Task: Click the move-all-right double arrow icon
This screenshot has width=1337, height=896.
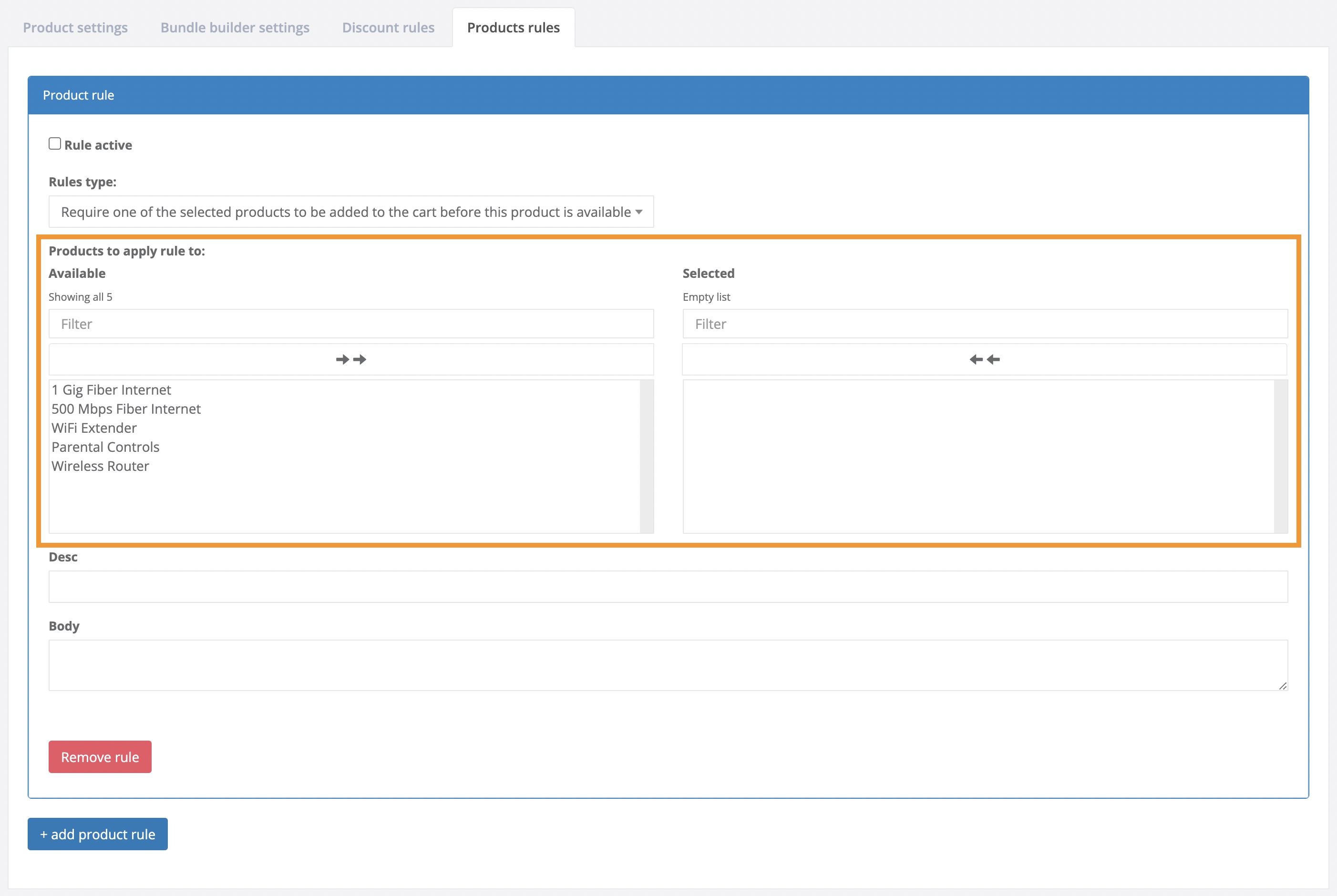Action: tap(351, 359)
